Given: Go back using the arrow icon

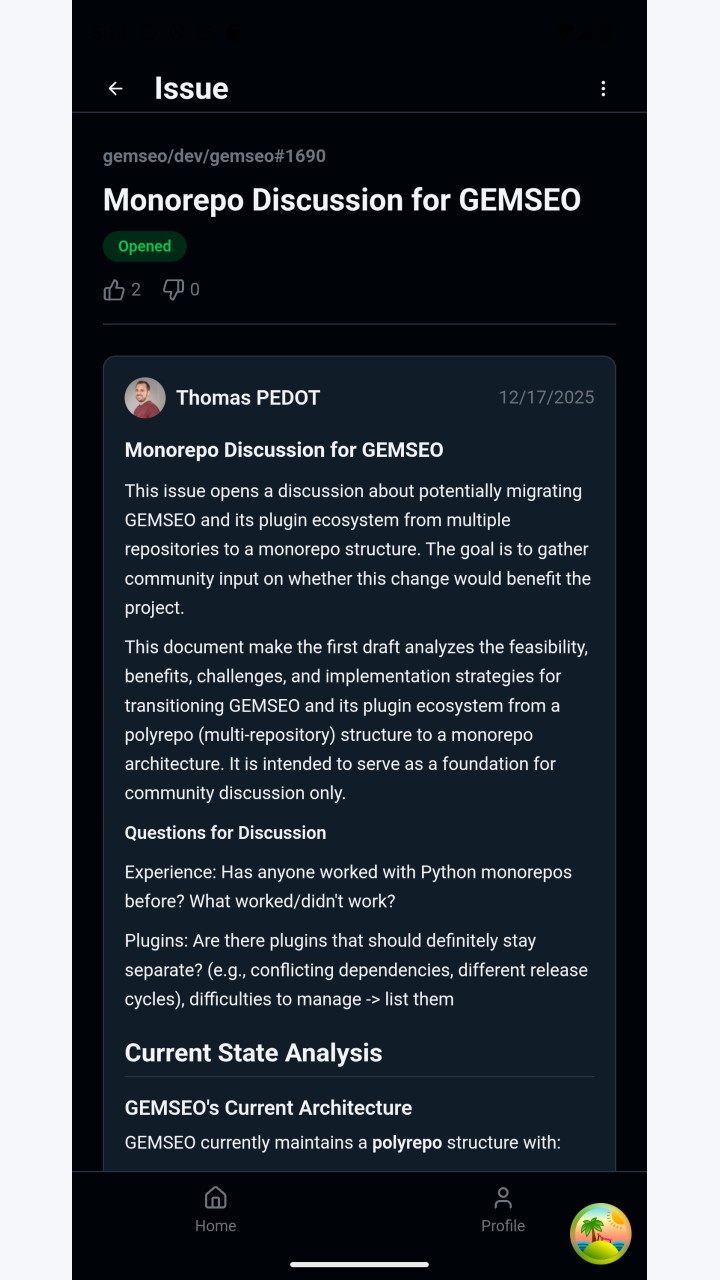Looking at the screenshot, I should (x=116, y=89).
